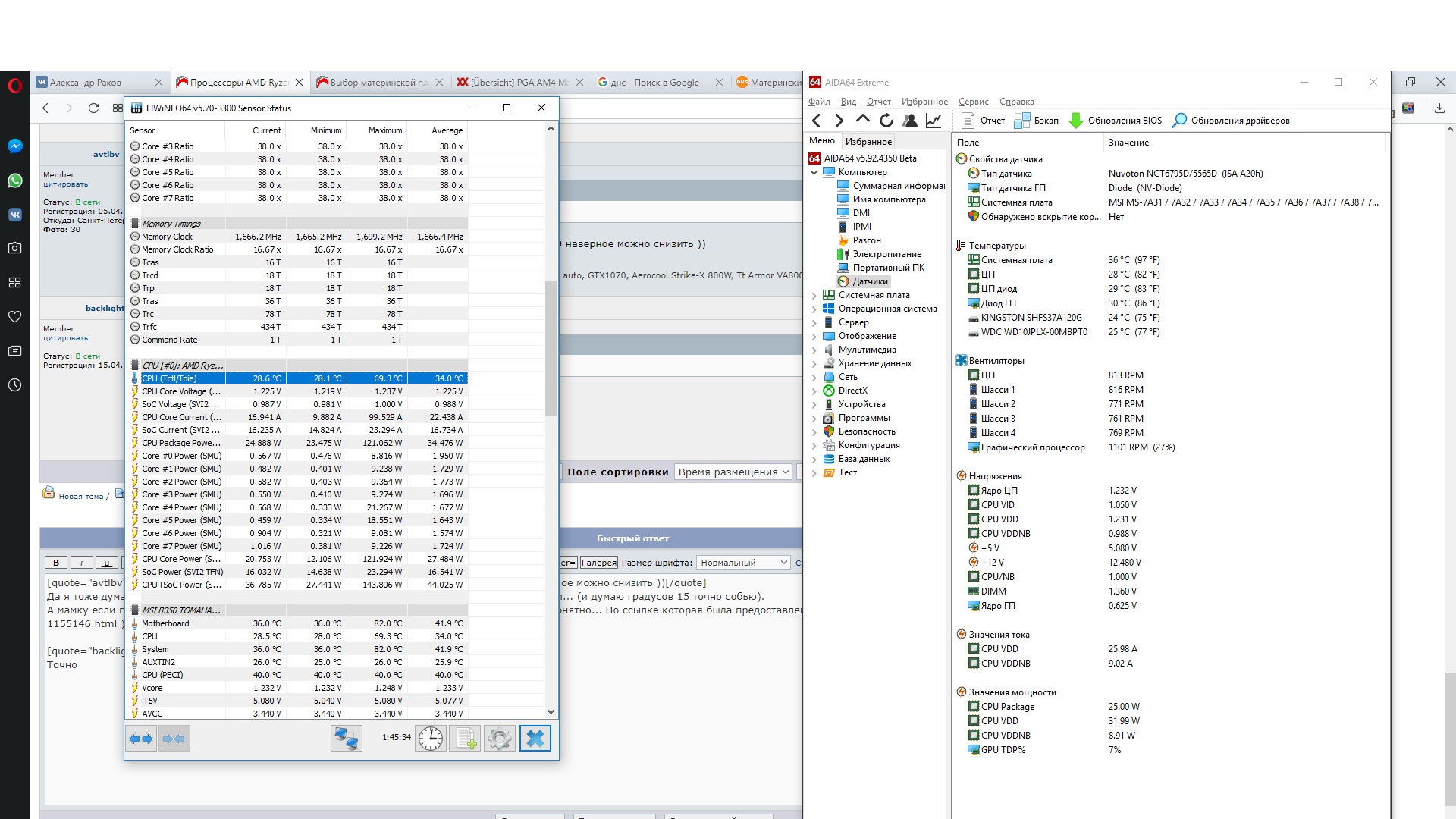Click Новая тема link

click(80, 496)
